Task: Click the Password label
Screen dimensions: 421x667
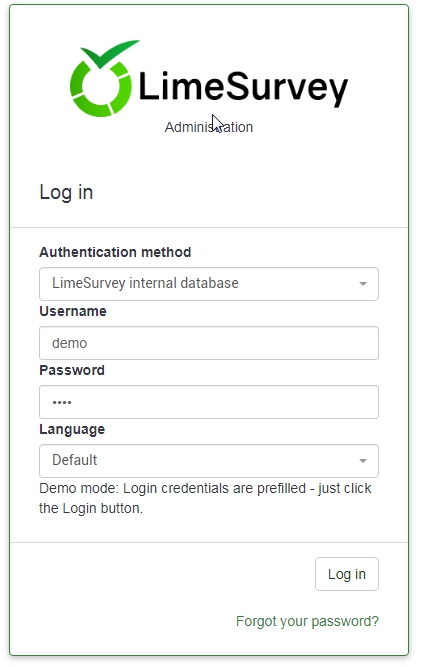Action: (x=72, y=371)
